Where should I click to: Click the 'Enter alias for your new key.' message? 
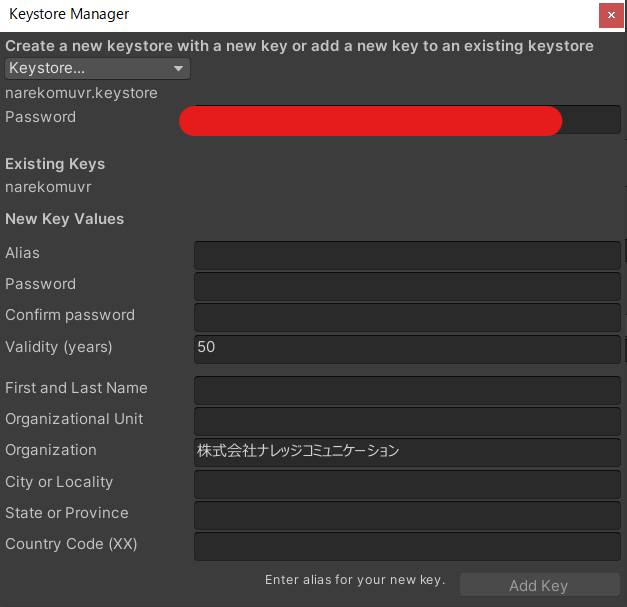pos(355,580)
